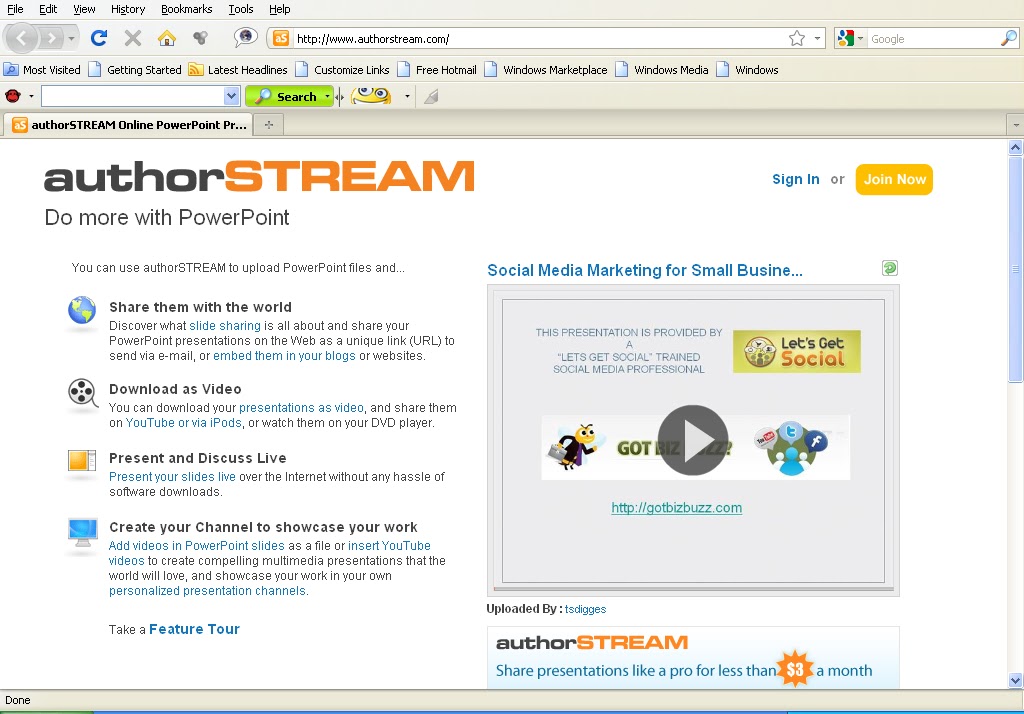Click into the Google search box
1024x714 pixels.
pos(933,39)
